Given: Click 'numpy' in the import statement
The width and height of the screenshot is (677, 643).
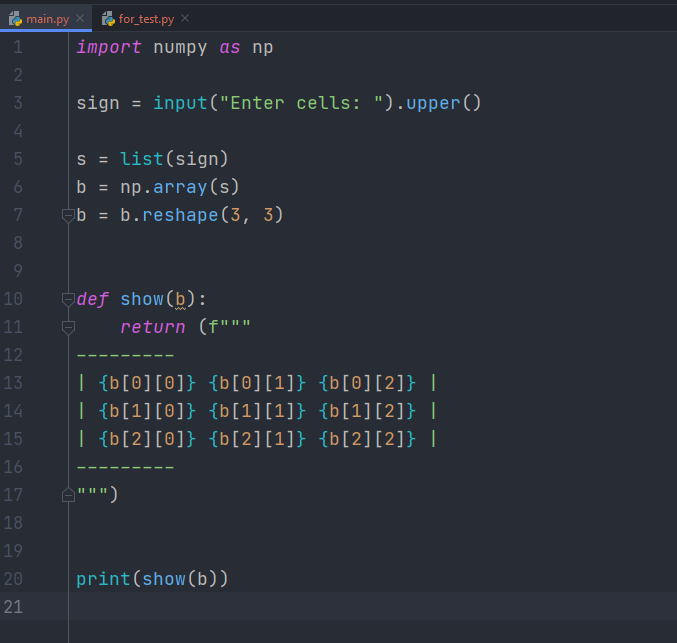Looking at the screenshot, I should click(x=180, y=48).
